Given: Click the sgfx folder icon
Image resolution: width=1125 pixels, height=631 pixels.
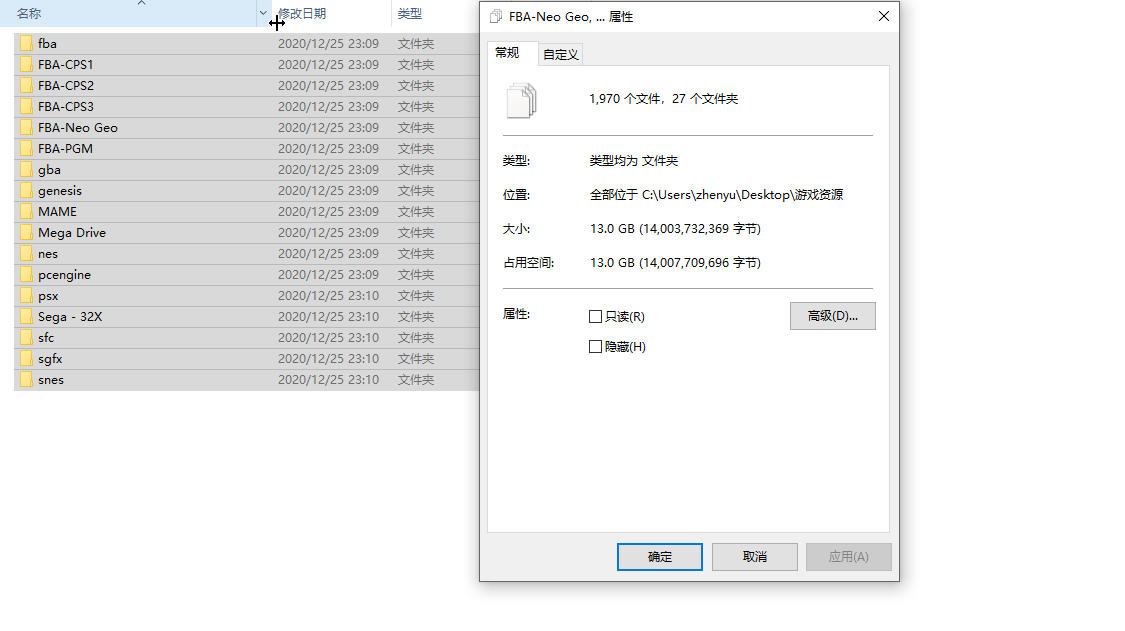Looking at the screenshot, I should 27,358.
